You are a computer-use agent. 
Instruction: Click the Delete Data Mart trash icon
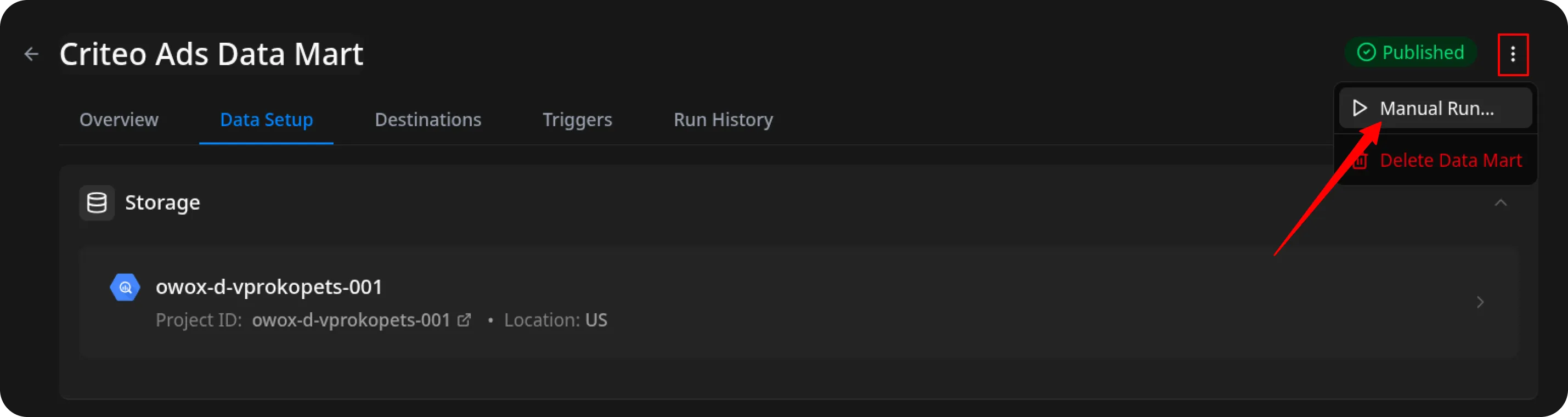point(1360,161)
